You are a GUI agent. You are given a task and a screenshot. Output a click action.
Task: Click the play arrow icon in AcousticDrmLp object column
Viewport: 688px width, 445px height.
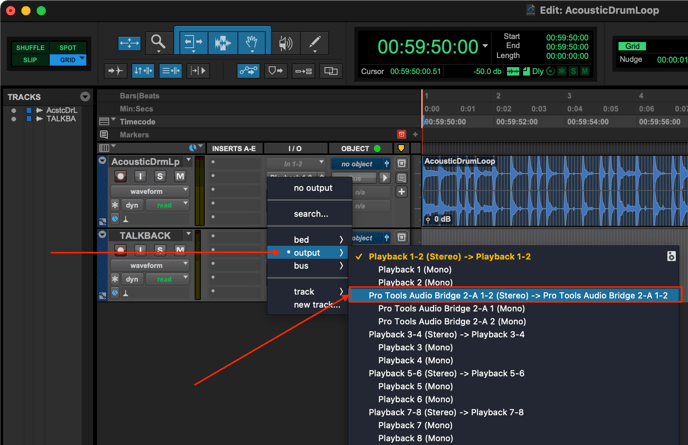384,178
